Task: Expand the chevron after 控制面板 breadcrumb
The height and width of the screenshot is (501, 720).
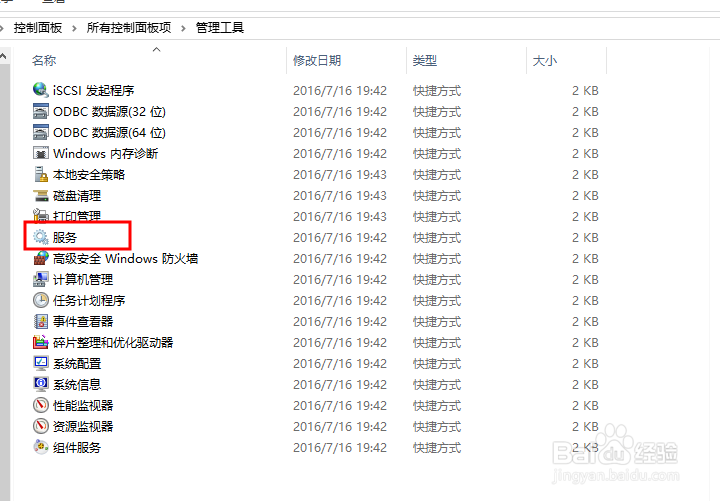Action: pyautogui.click(x=74, y=28)
